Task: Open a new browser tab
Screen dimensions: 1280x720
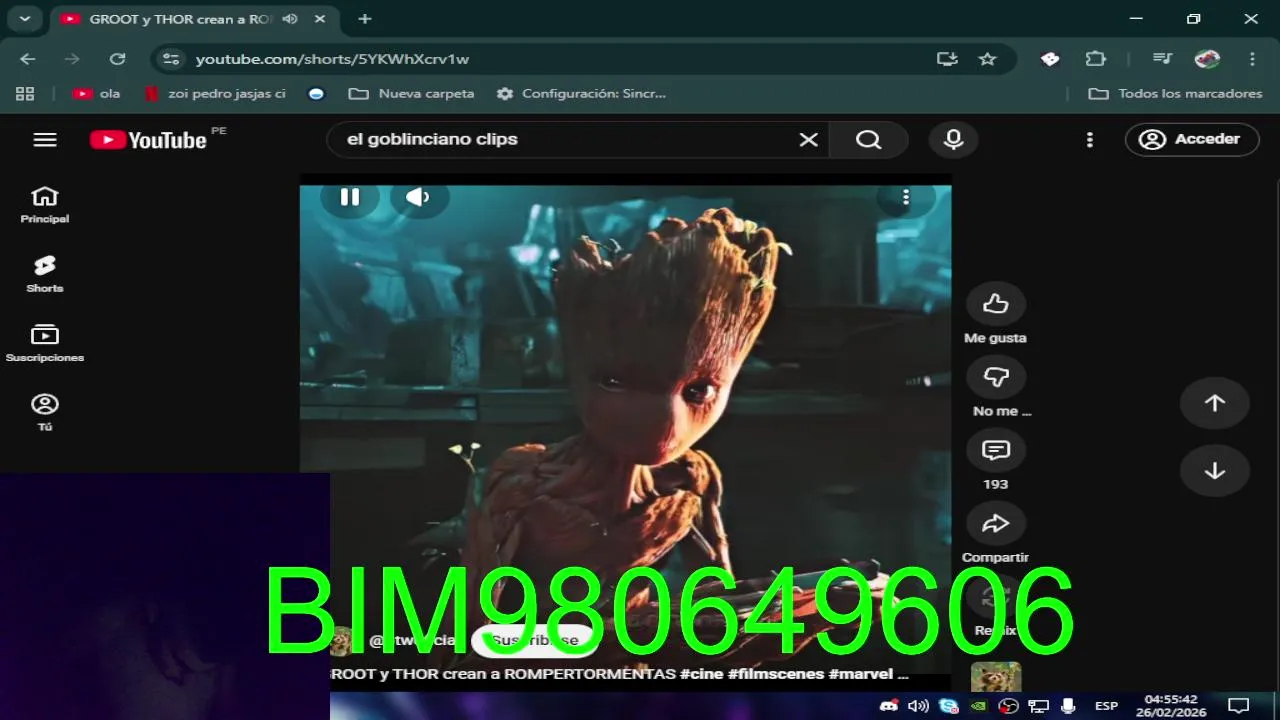Action: [x=365, y=19]
